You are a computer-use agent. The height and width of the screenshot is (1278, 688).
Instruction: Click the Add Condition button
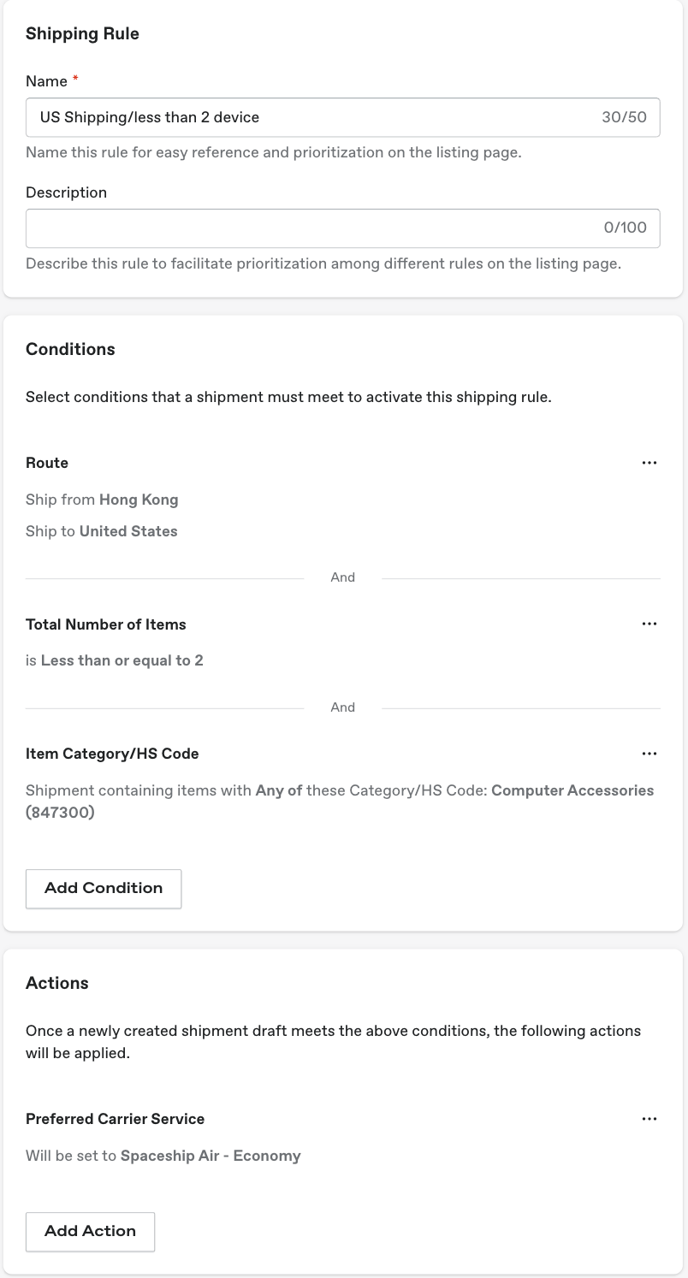103,888
